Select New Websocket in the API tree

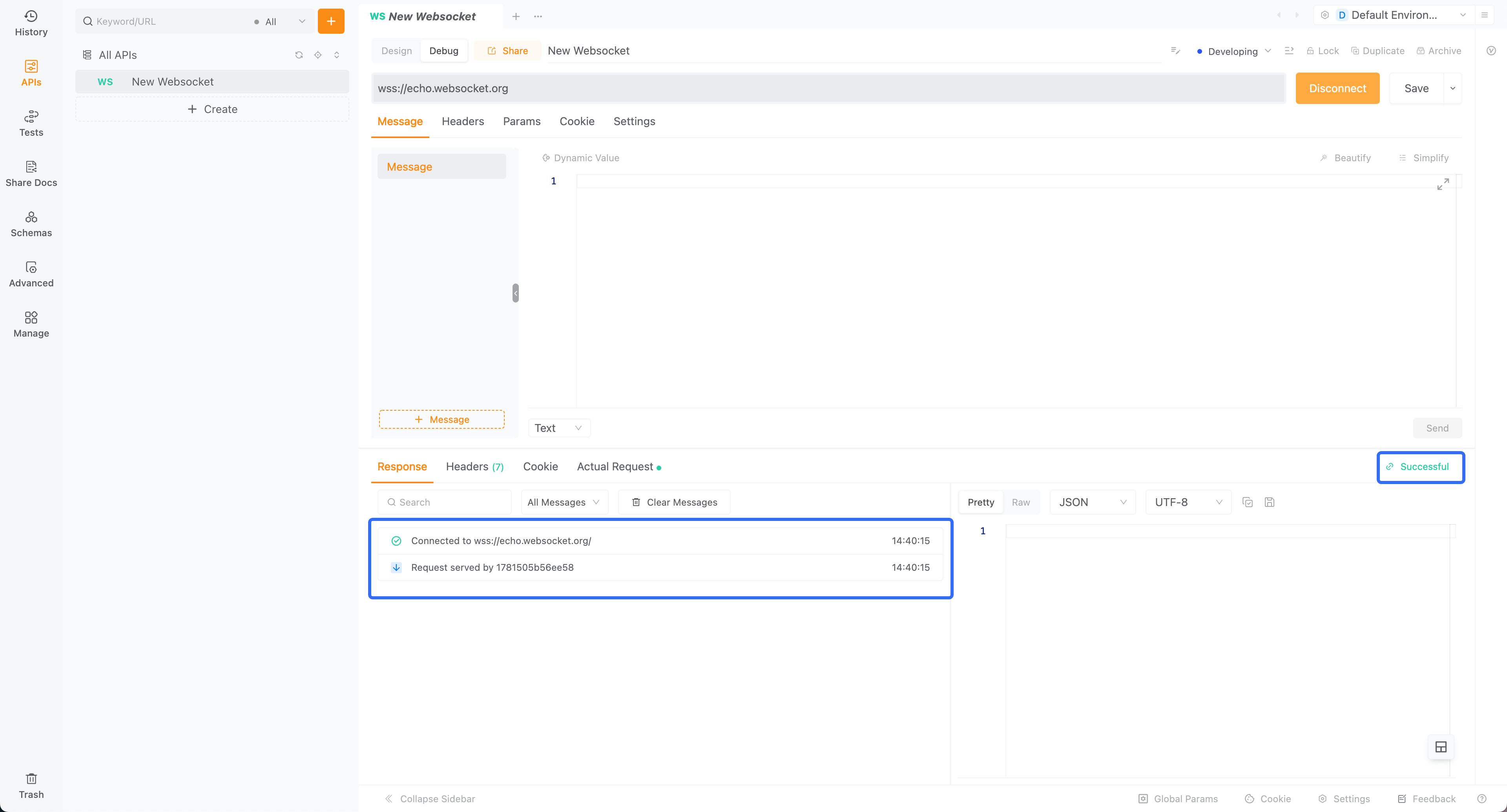[212, 82]
